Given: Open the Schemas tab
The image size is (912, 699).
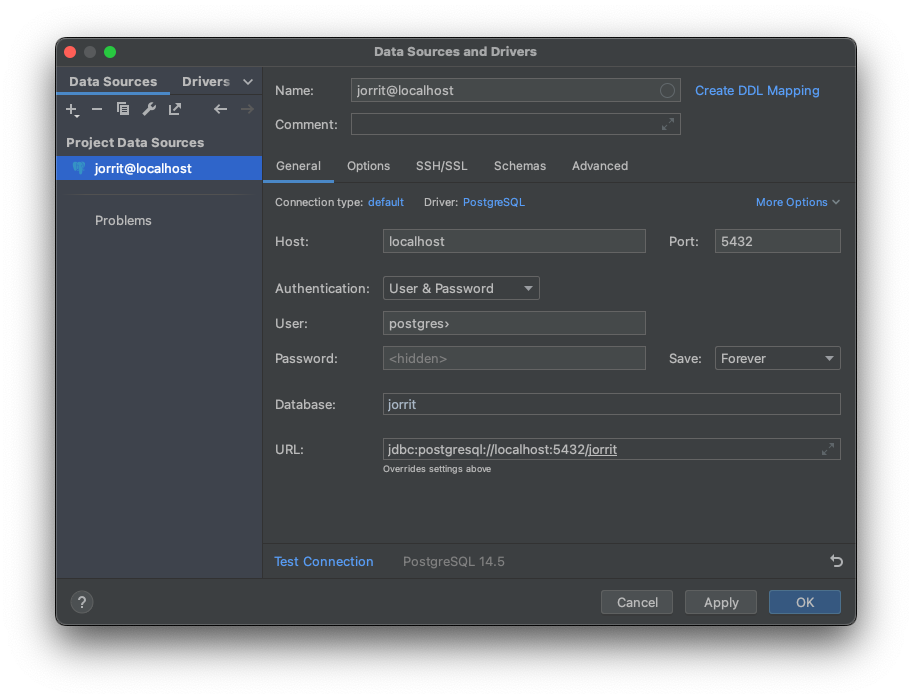Looking at the screenshot, I should pos(520,166).
